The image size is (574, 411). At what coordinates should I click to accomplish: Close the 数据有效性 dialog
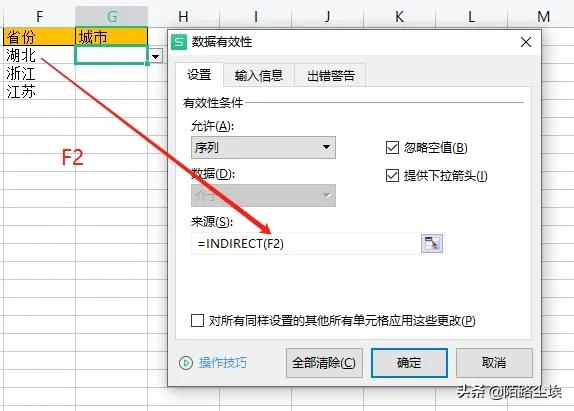[526, 42]
